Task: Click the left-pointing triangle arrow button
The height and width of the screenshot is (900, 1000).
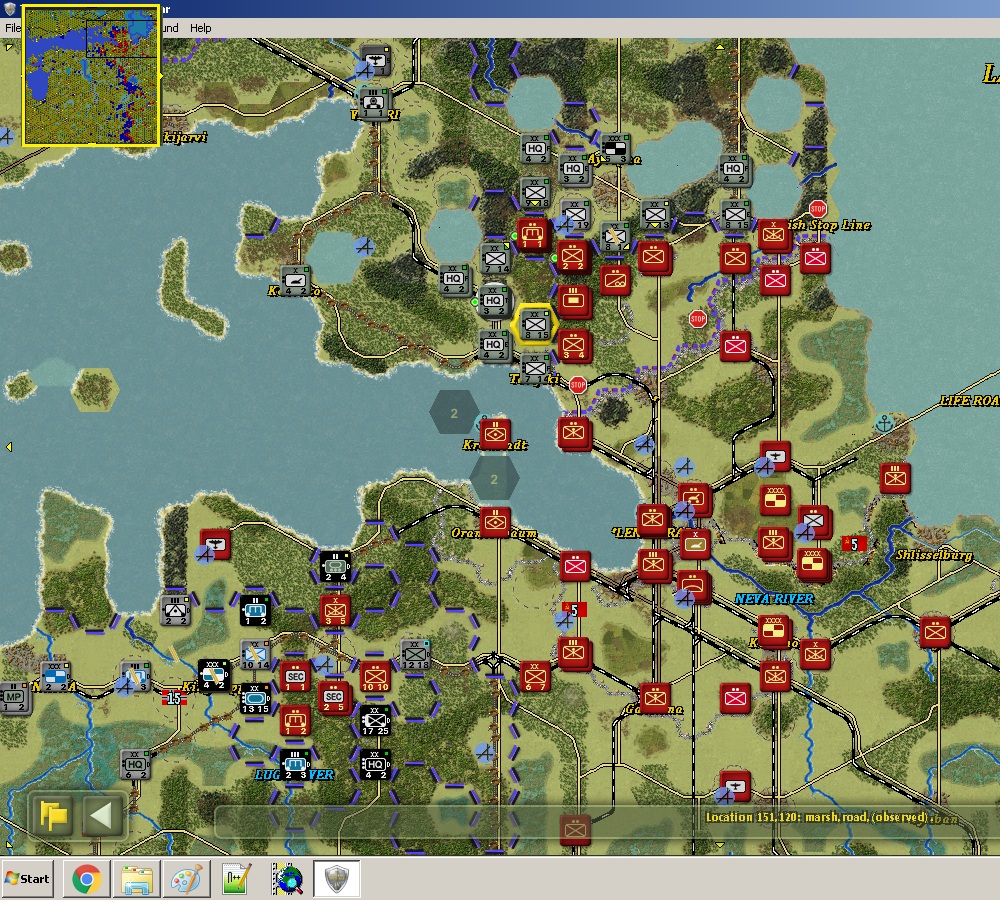Action: pyautogui.click(x=102, y=815)
